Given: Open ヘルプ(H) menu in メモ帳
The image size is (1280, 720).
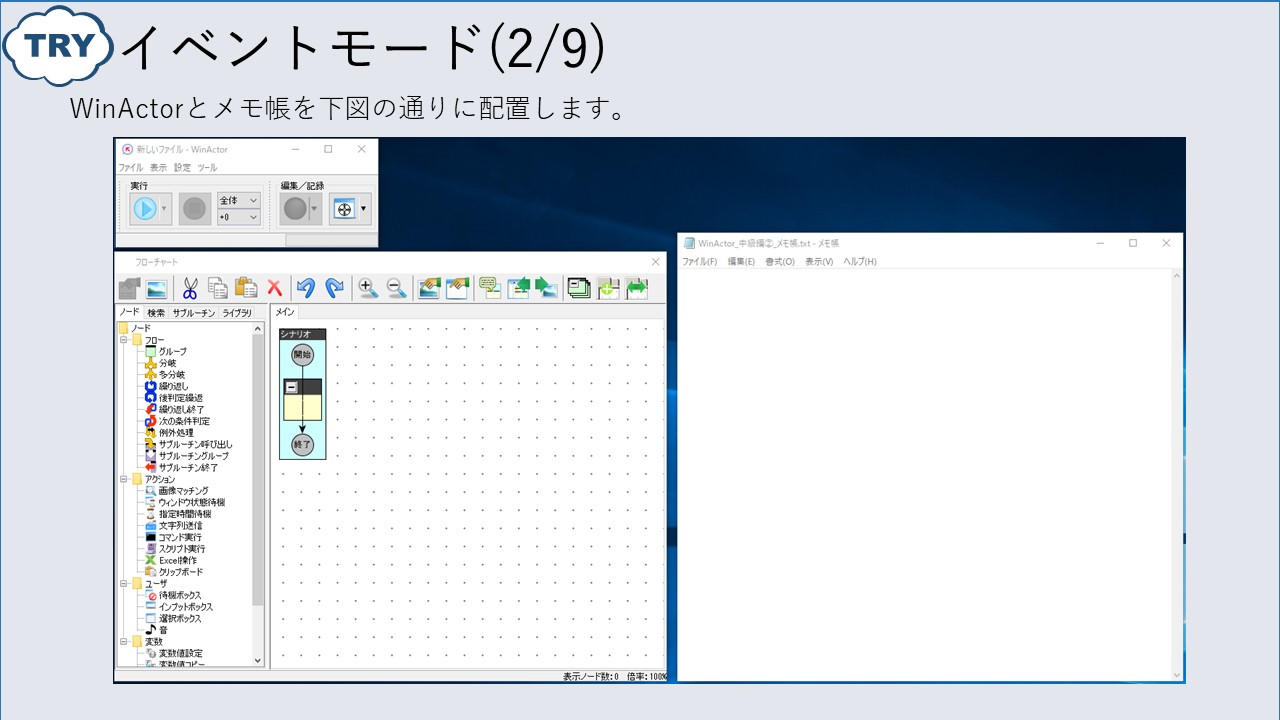Looking at the screenshot, I should click(860, 262).
